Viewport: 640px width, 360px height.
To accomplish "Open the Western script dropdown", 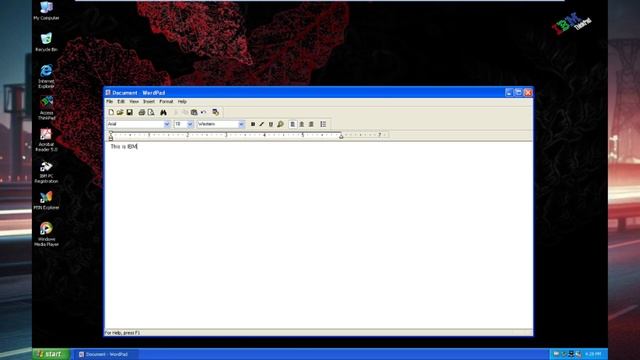I will coord(241,124).
